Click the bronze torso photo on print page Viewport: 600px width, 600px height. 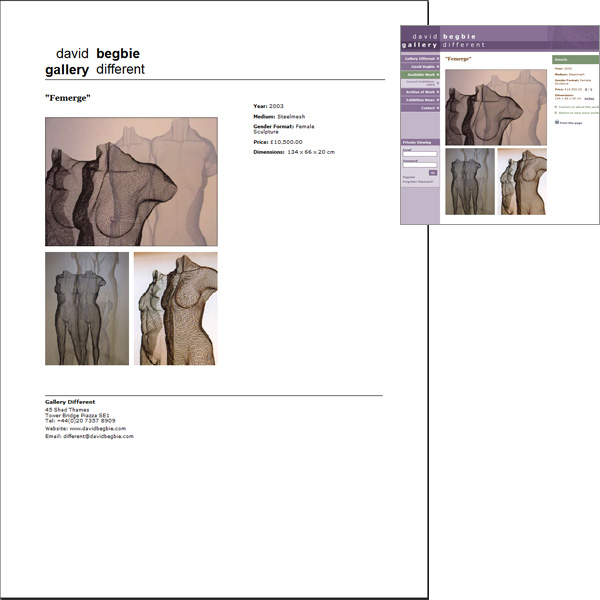pyautogui.click(x=176, y=308)
